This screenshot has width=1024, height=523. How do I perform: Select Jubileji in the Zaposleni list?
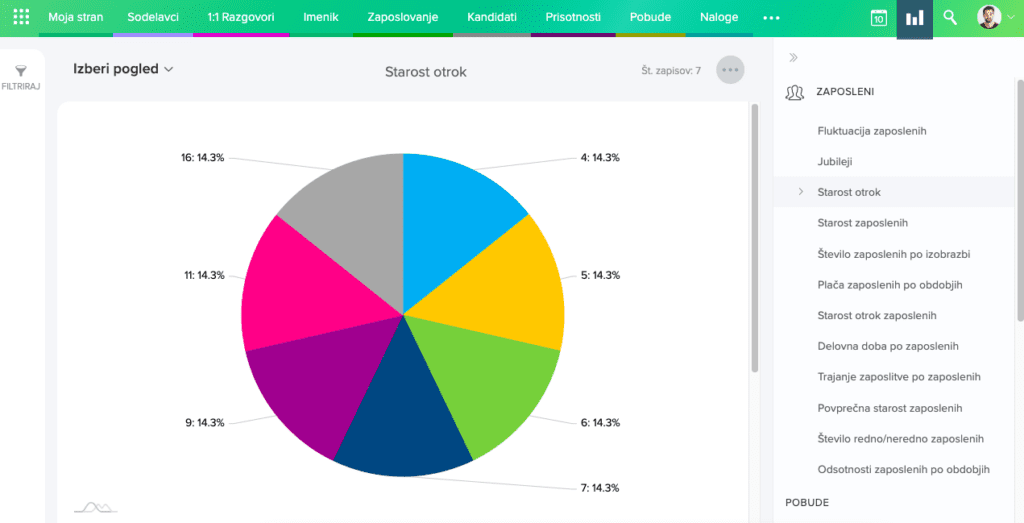click(834, 161)
